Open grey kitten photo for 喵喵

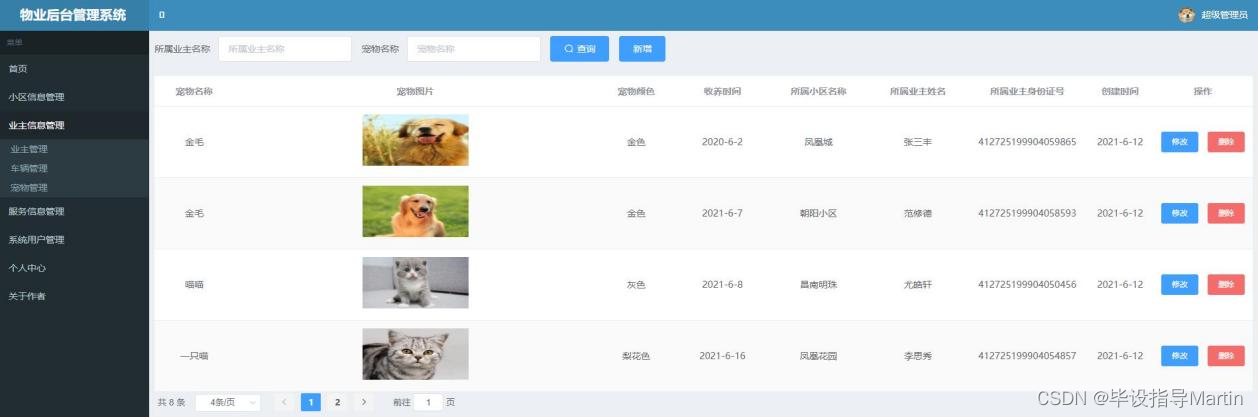(415, 283)
